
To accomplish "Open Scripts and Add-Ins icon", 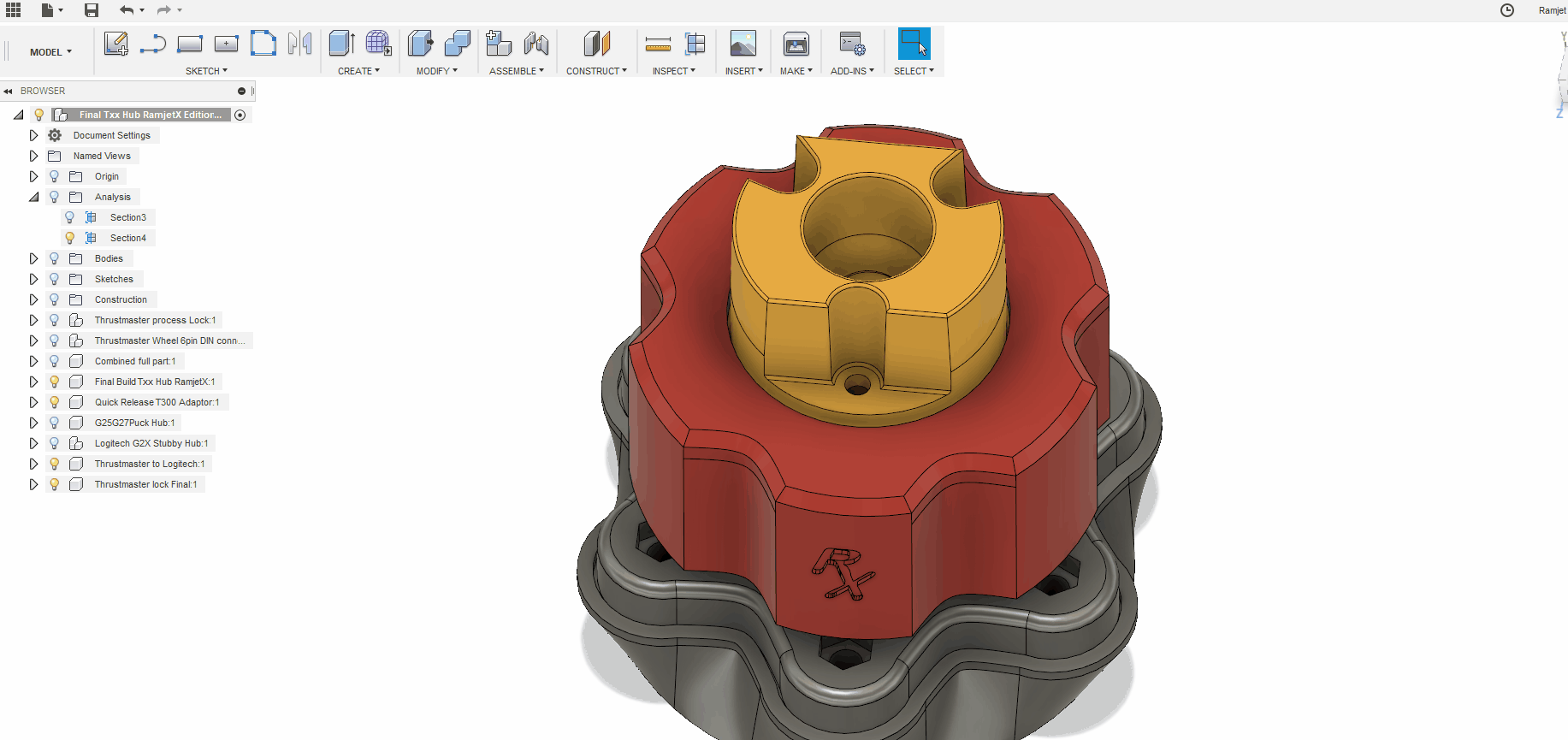I will pos(852,44).
